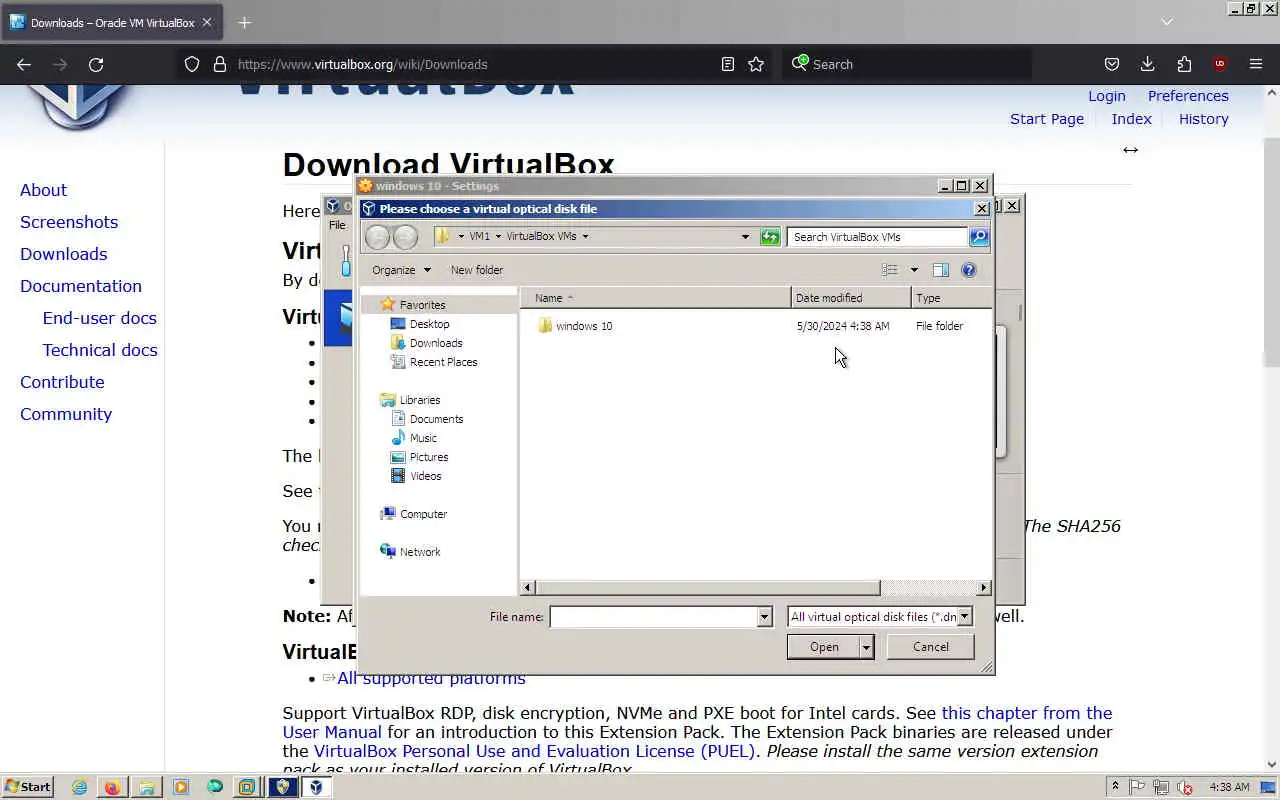Sort by Date modified column
The image size is (1280, 800).
[x=851, y=298]
